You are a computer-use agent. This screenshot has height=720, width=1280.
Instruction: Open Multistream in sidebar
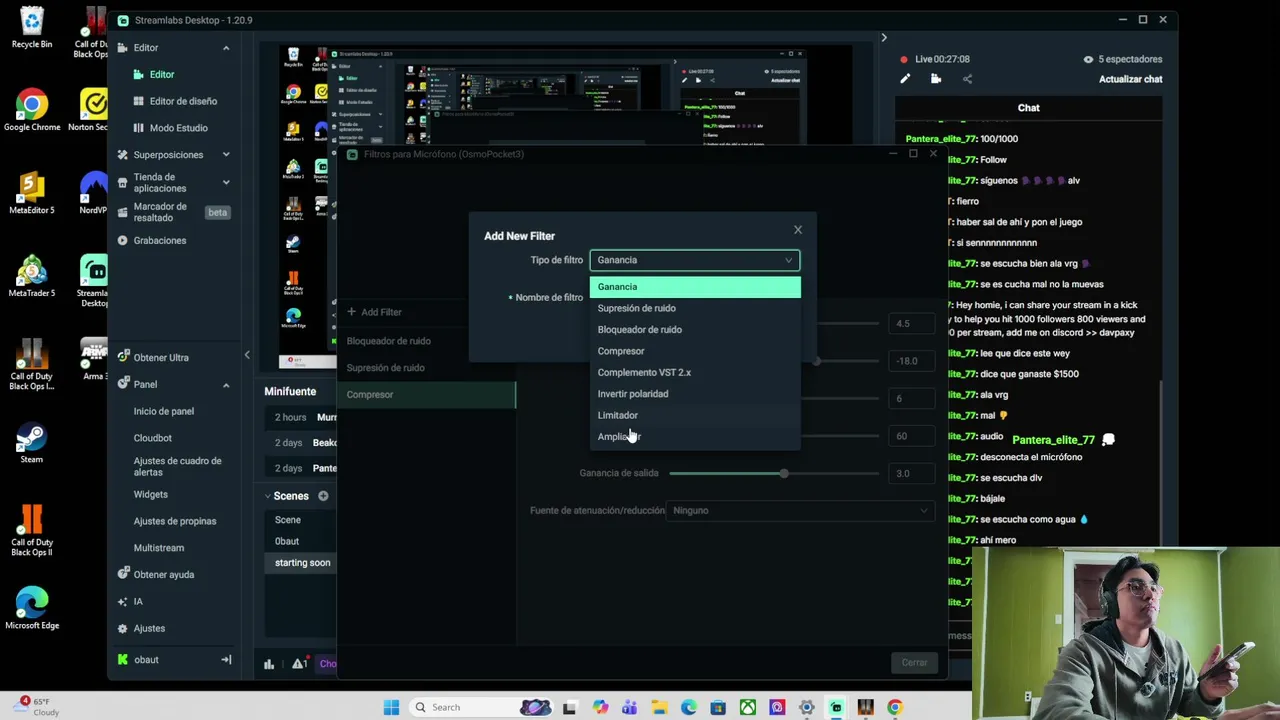point(159,548)
